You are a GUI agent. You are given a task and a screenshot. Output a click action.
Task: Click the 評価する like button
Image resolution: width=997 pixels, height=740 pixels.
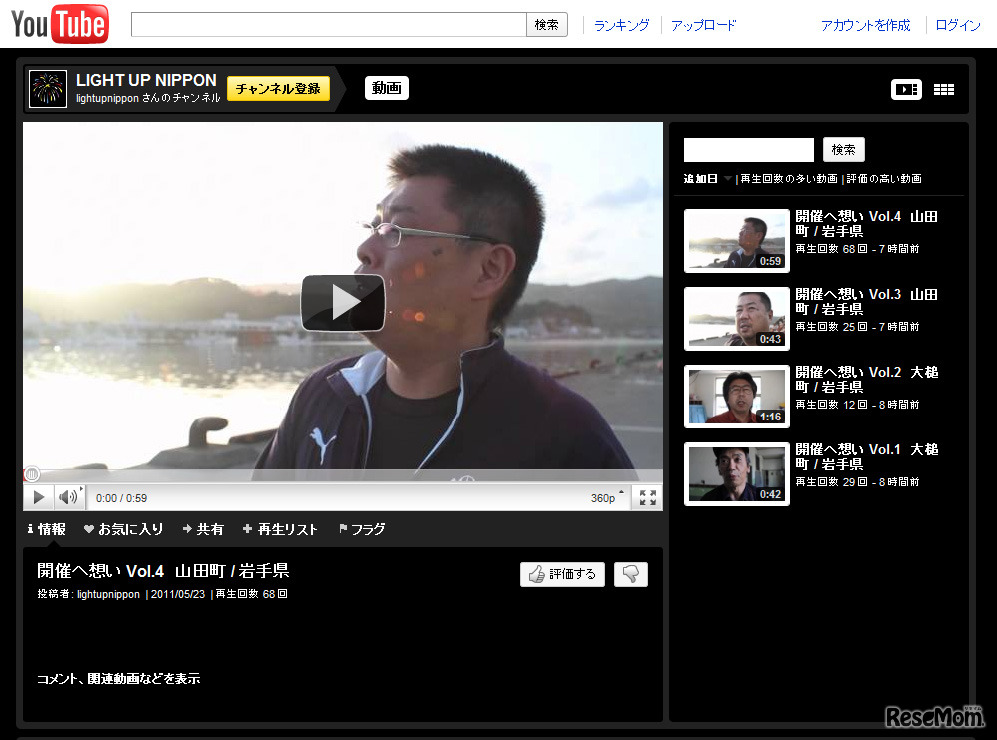click(x=562, y=574)
